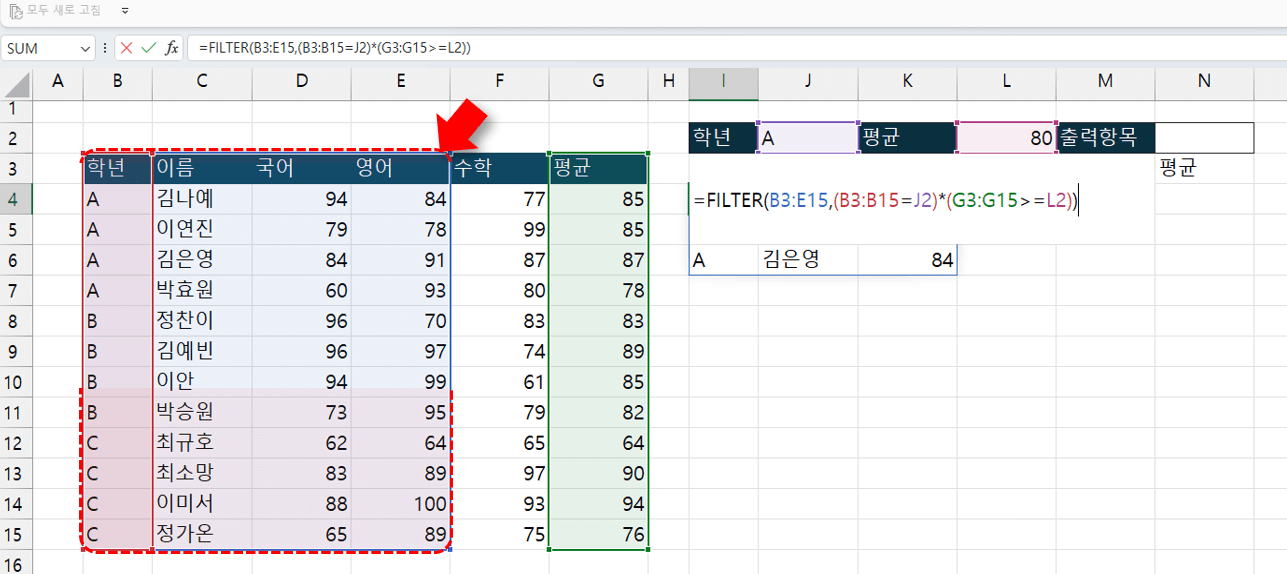Screen dimensions: 1287x574
Task: Open the quick access toolbar customize arrow
Action: coord(125,10)
